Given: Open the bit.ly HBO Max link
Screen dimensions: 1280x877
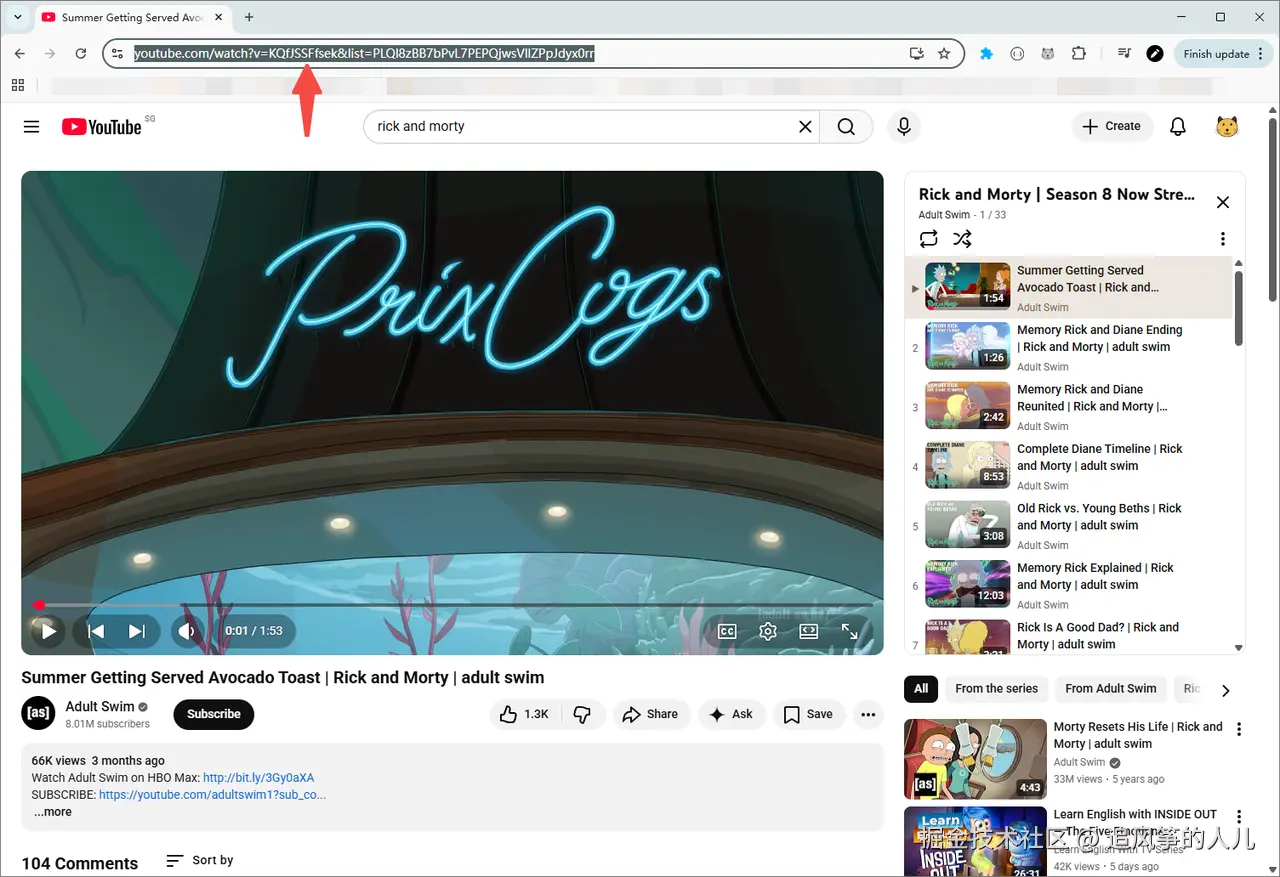Looking at the screenshot, I should click(259, 777).
